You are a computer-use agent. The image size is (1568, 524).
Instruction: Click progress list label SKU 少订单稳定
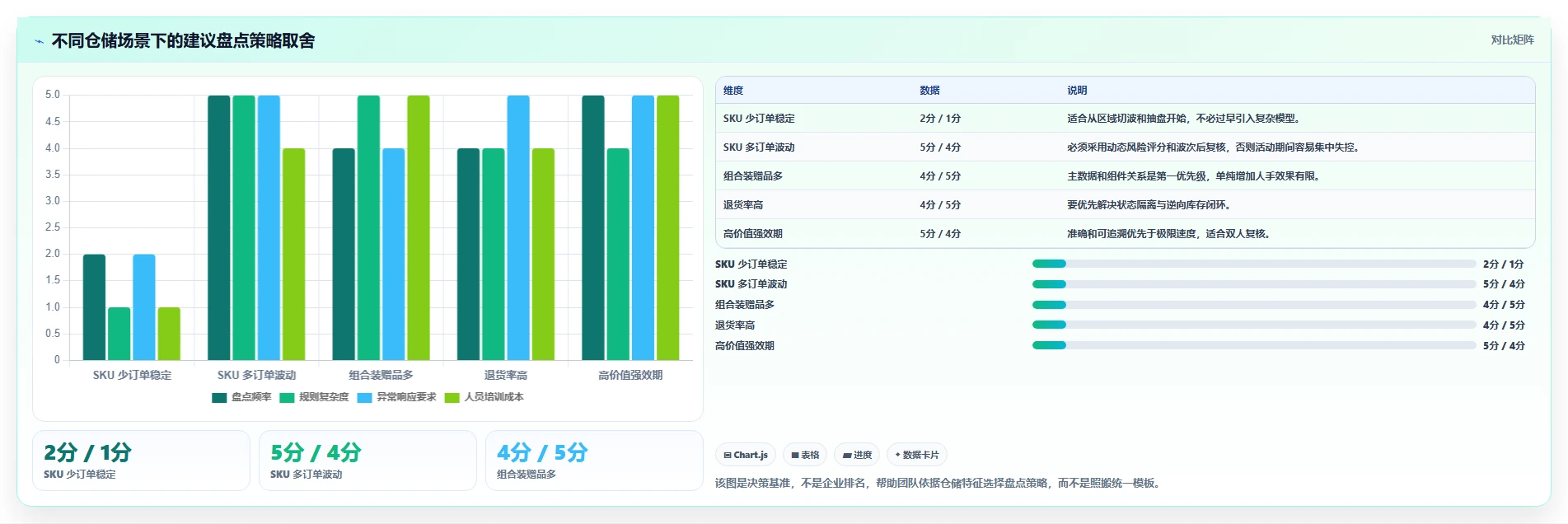(751, 264)
